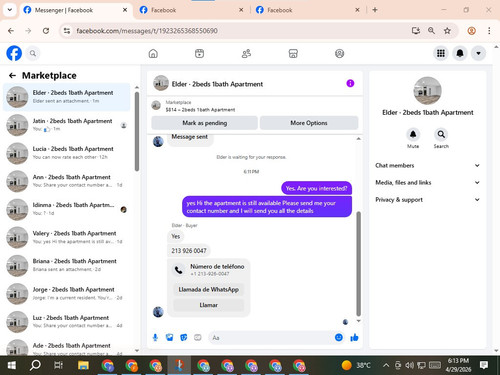Open Jatin - 2beds 1bath Apartment chat

pos(67,125)
